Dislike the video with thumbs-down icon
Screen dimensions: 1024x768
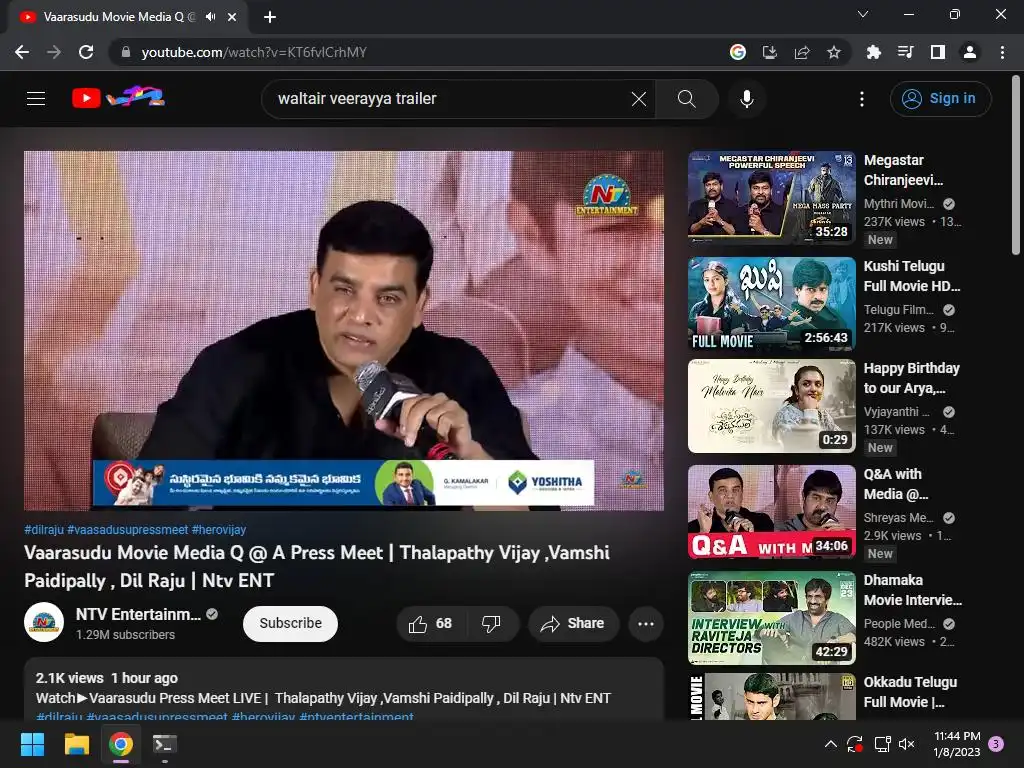point(491,624)
